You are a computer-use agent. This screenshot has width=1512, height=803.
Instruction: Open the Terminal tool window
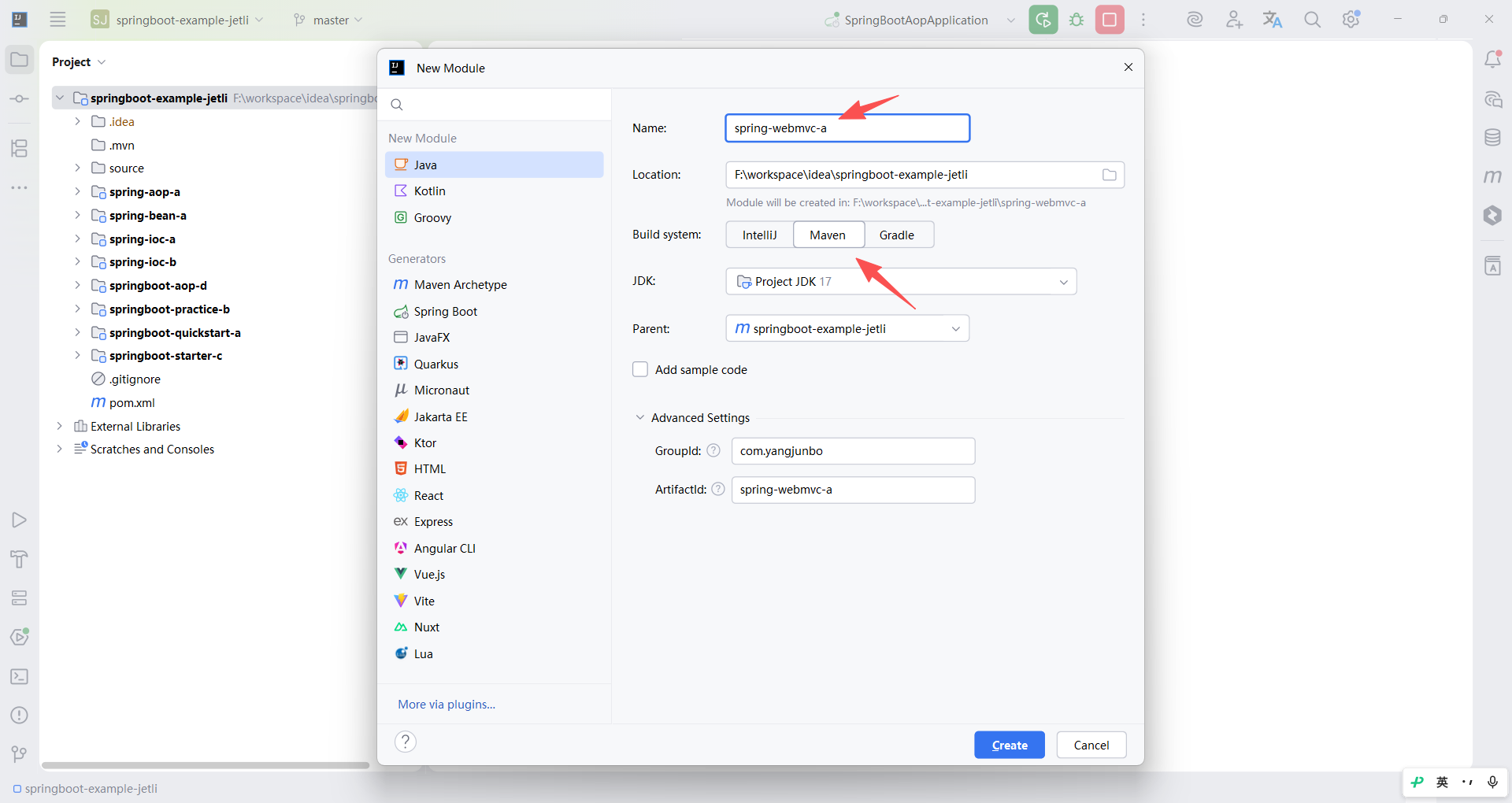click(20, 676)
